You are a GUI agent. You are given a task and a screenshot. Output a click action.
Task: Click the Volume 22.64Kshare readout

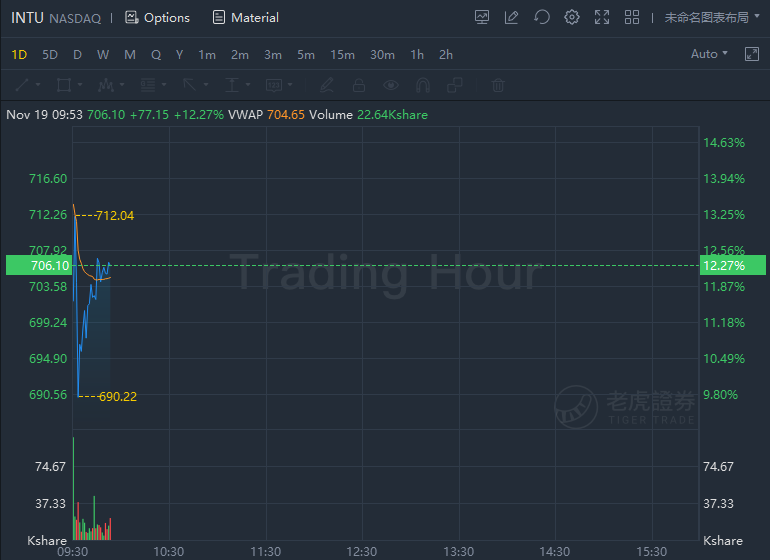click(368, 114)
